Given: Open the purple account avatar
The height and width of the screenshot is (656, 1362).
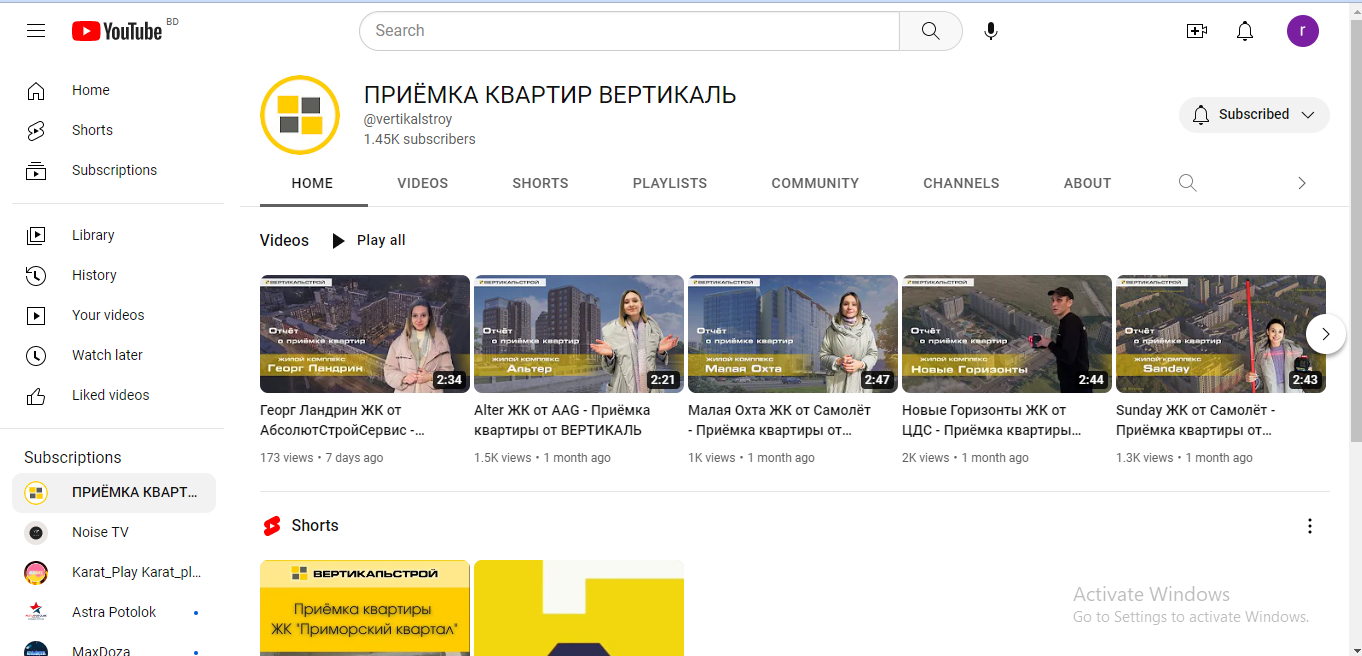Looking at the screenshot, I should pyautogui.click(x=1303, y=31).
